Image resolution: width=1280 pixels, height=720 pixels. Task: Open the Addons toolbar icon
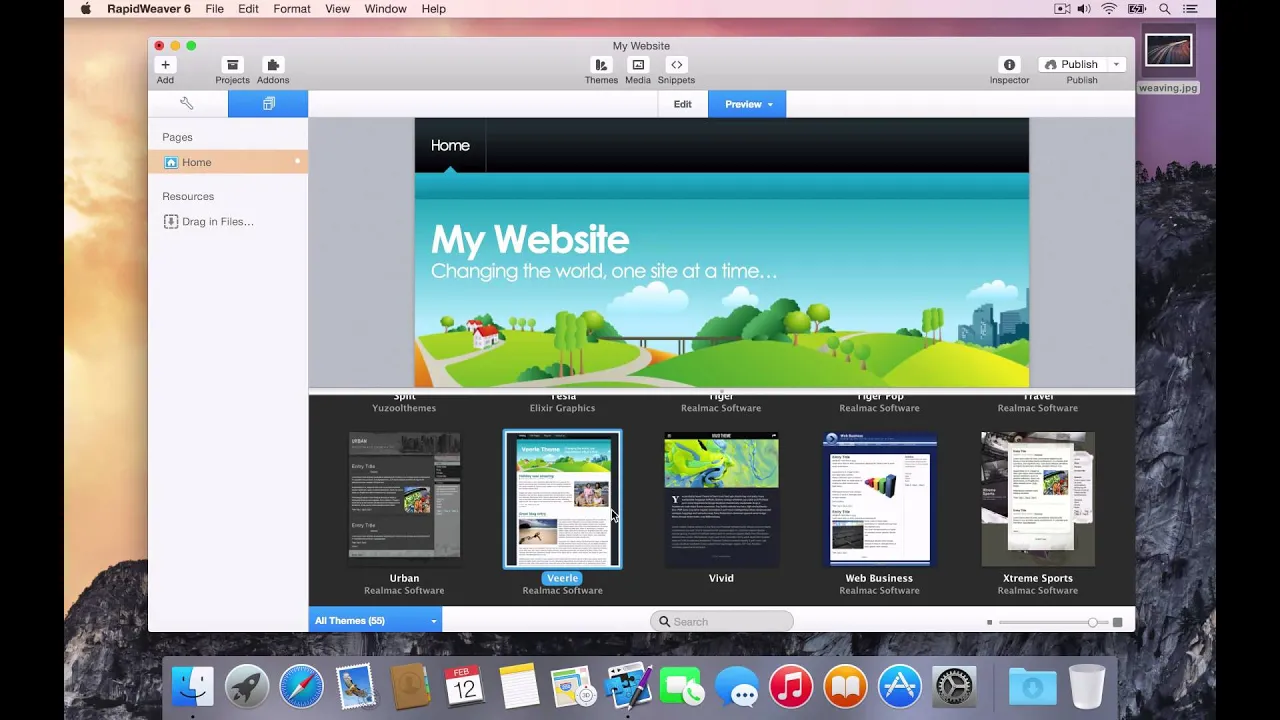(x=273, y=65)
